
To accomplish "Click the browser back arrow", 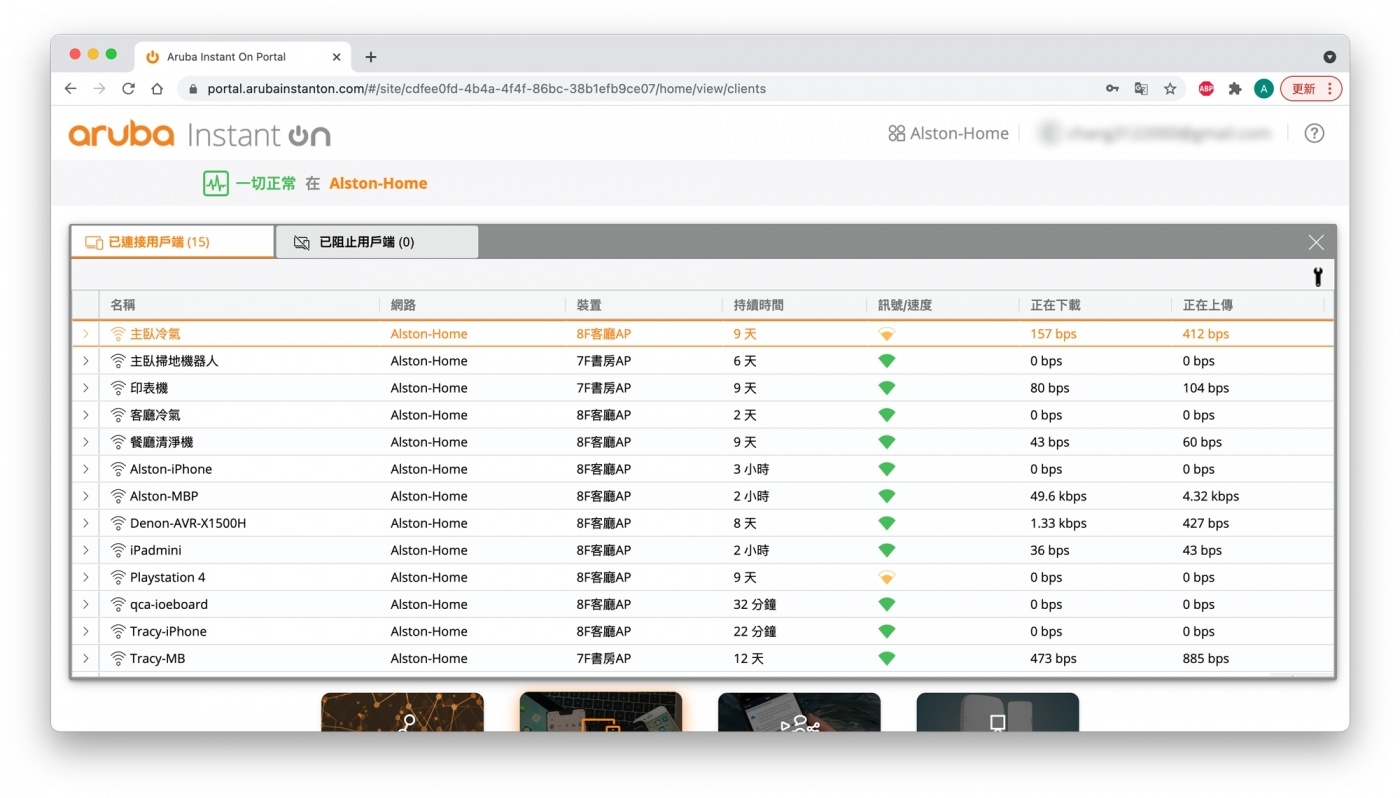I will click(x=70, y=88).
